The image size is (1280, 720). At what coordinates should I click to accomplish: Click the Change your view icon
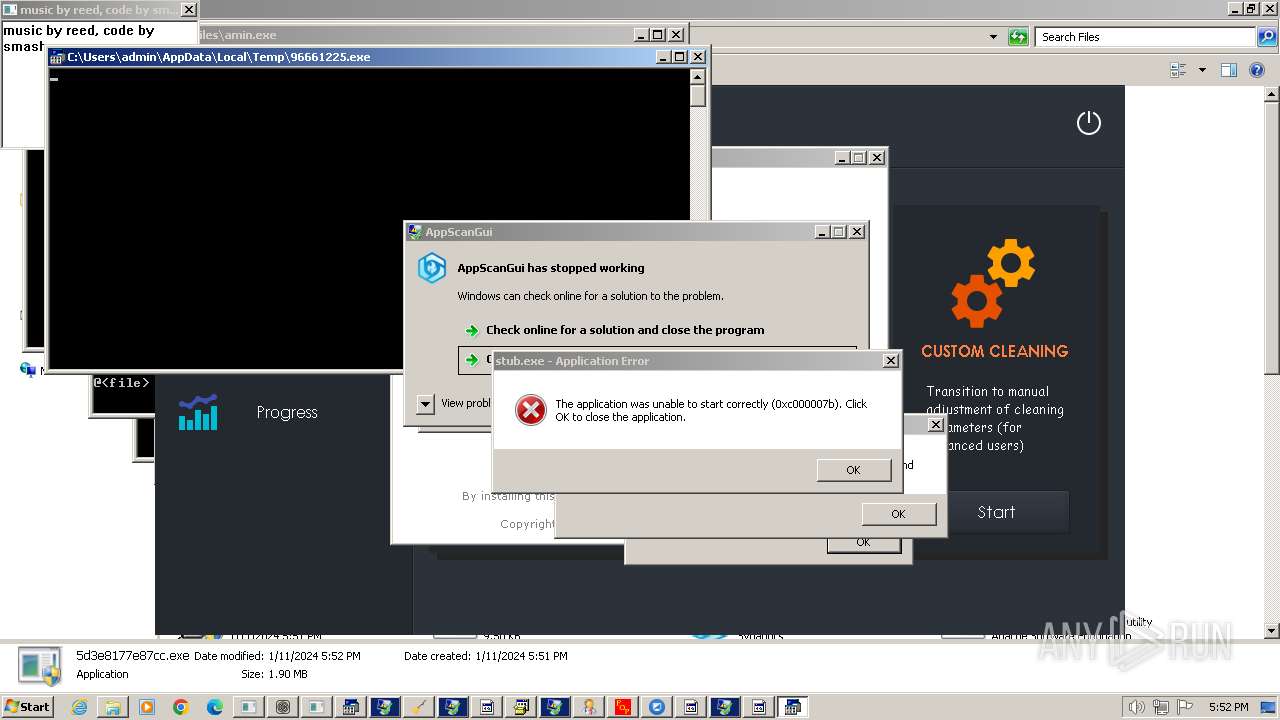click(x=1178, y=70)
